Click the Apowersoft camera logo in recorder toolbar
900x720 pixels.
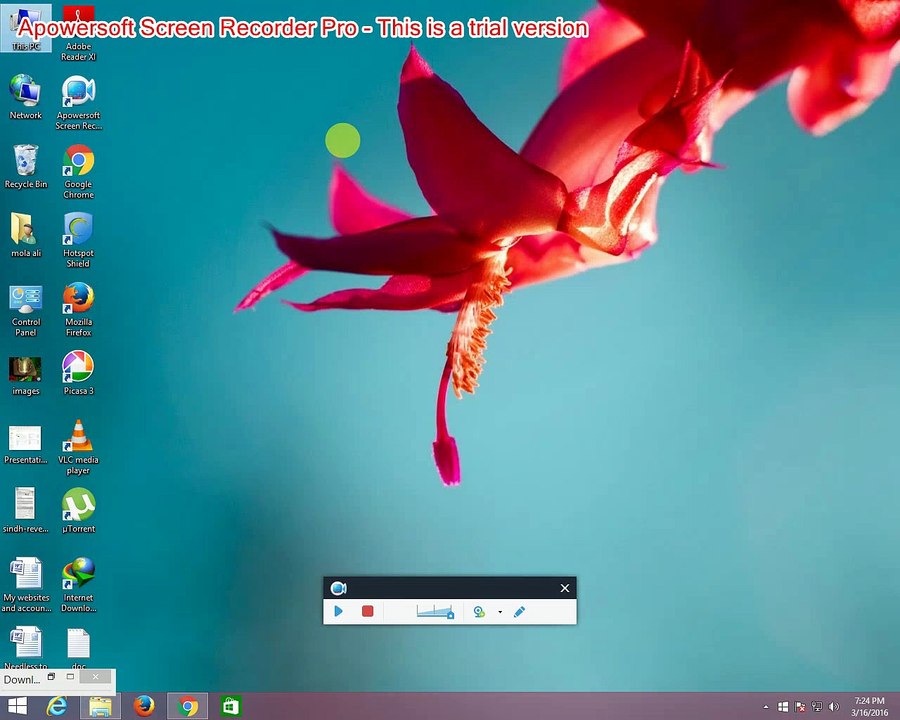pos(338,588)
